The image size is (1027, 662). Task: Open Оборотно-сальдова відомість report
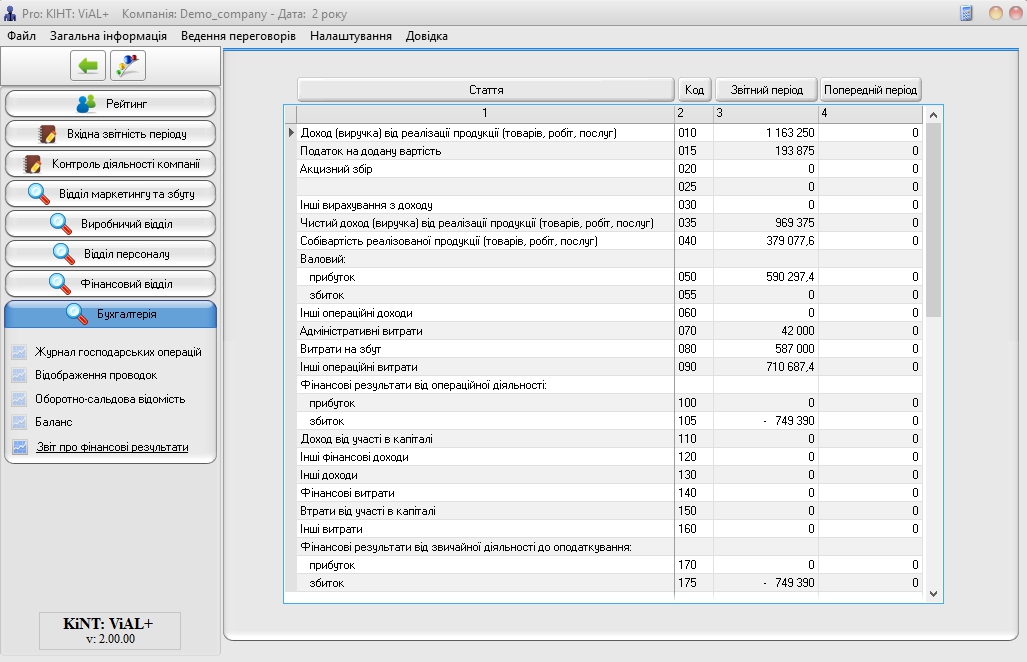point(109,399)
